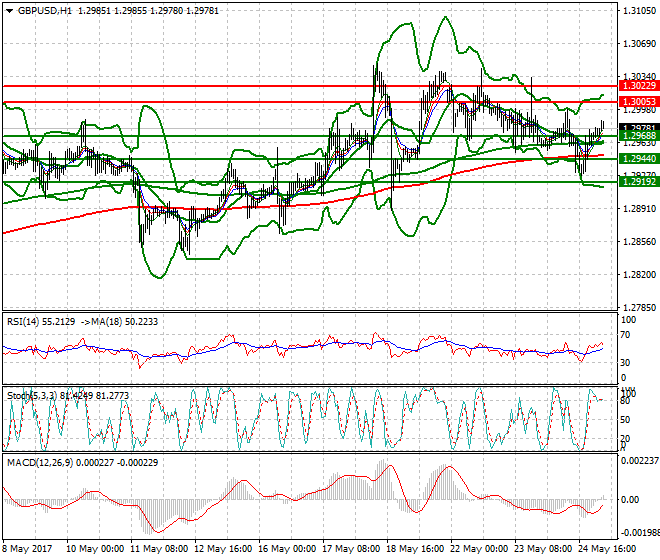Click the 18 May 16:00 time label
Image resolution: width=660 pixels, height=560 pixels.
[x=415, y=549]
